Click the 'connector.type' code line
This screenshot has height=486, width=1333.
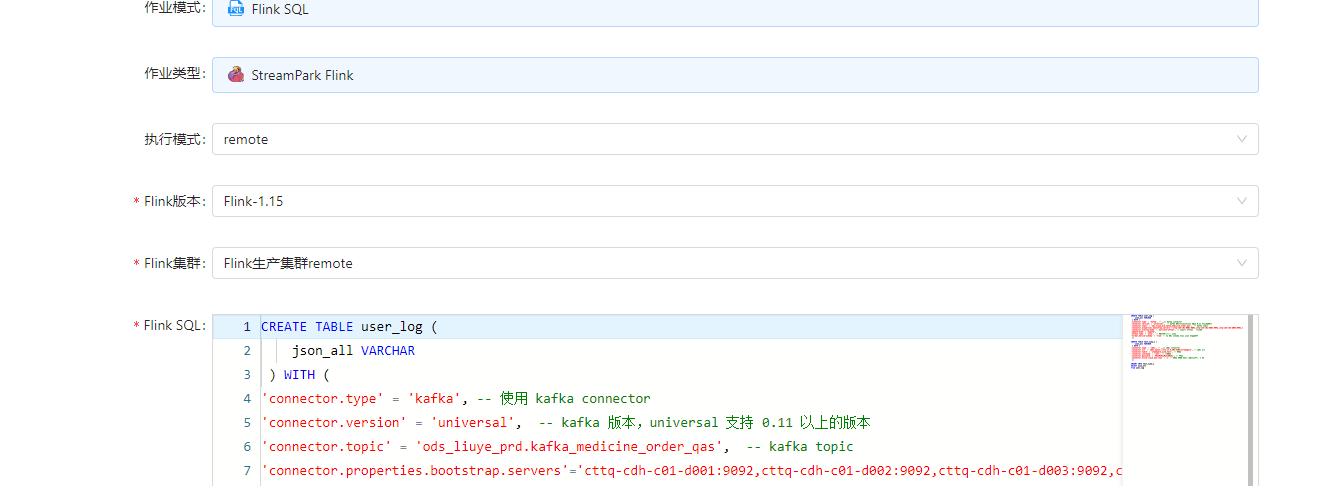point(456,398)
